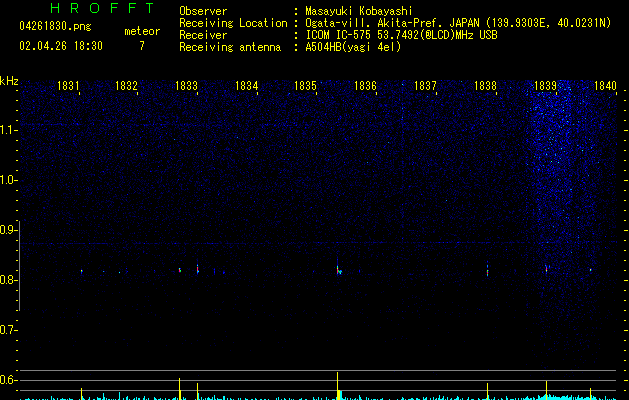Click the 0.8 kHz axis label
This screenshot has width=629, height=400.
(x=8, y=280)
